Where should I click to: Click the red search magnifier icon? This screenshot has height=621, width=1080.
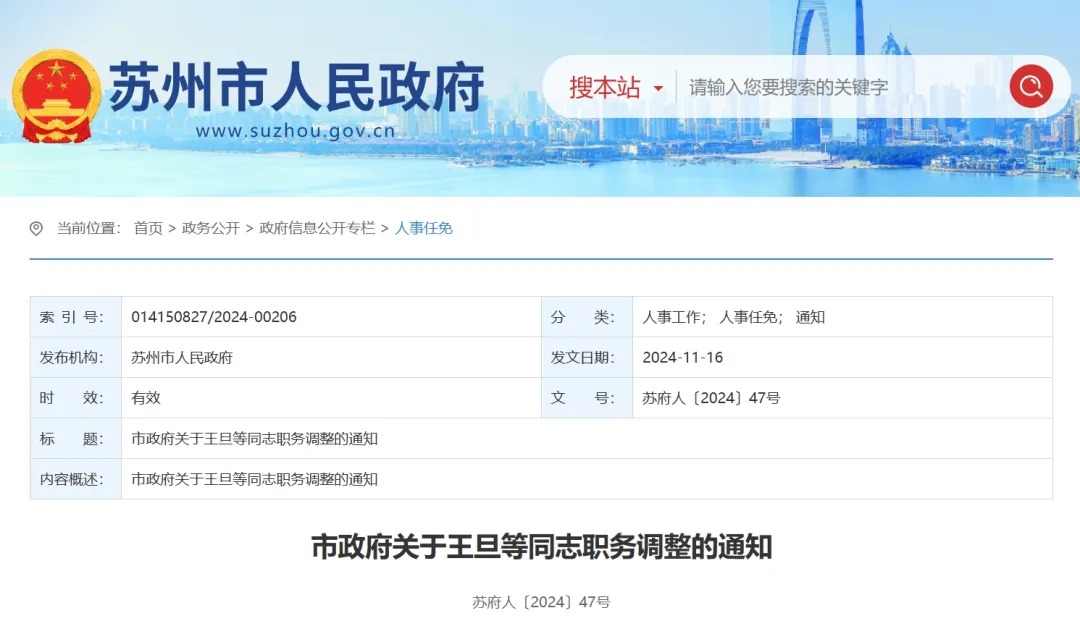(x=1031, y=87)
